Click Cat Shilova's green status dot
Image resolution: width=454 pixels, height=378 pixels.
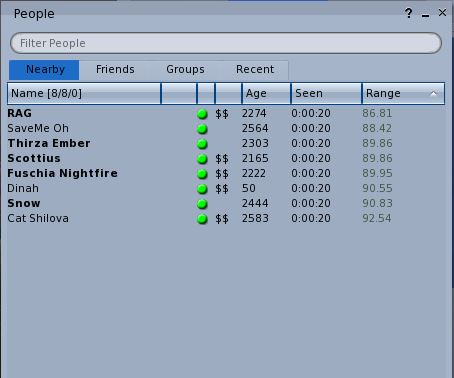(202, 219)
